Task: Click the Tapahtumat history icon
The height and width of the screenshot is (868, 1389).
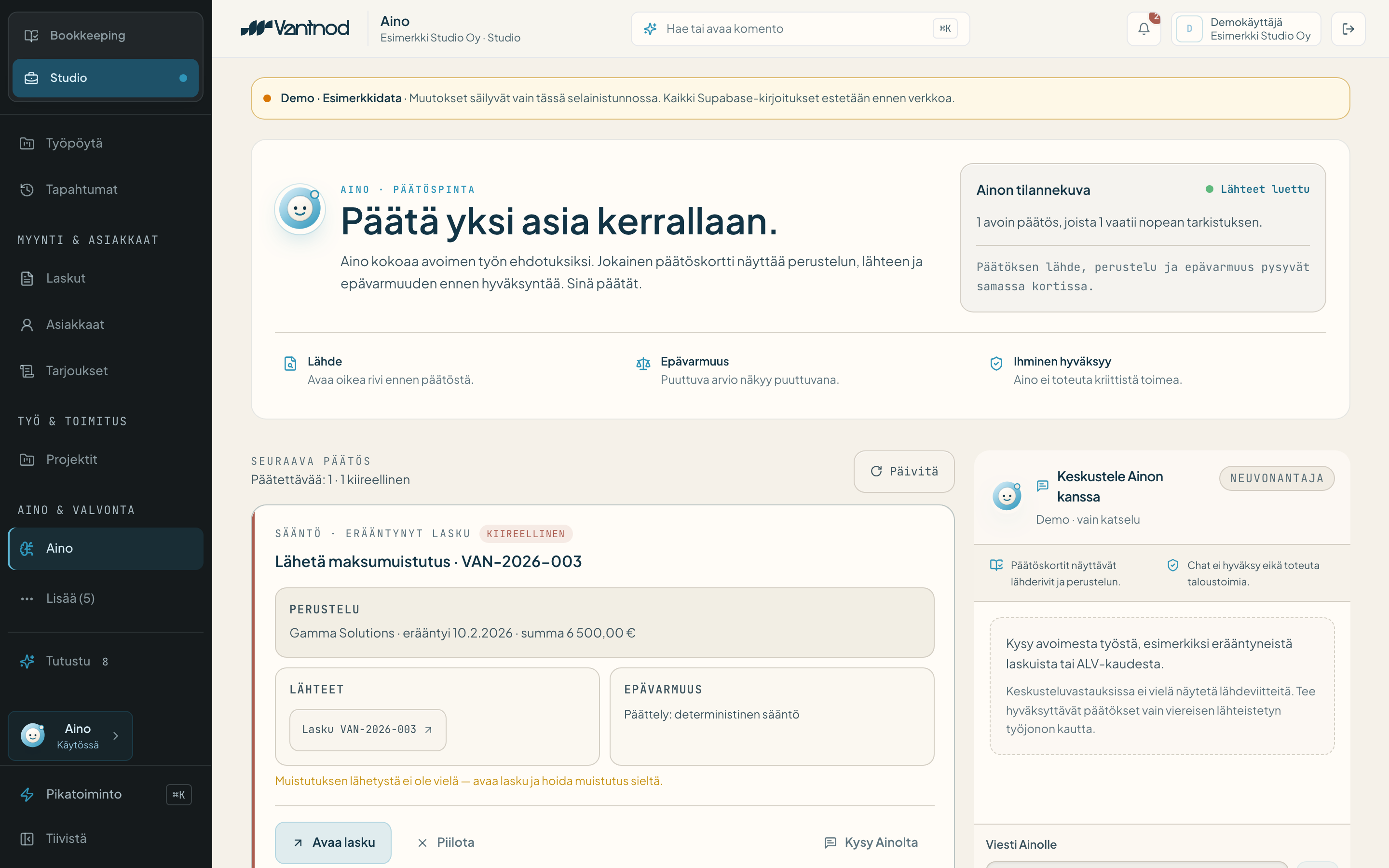Action: tap(27, 190)
